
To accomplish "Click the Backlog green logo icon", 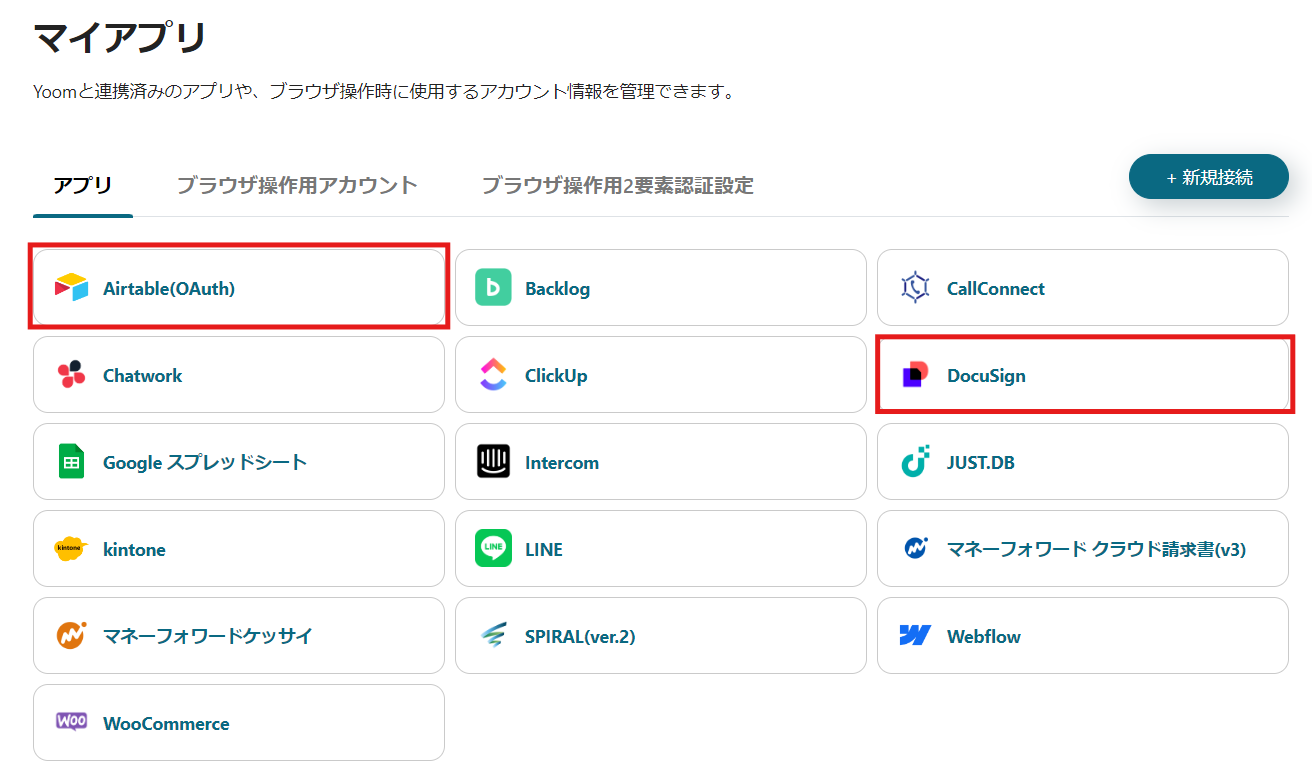I will 493,288.
